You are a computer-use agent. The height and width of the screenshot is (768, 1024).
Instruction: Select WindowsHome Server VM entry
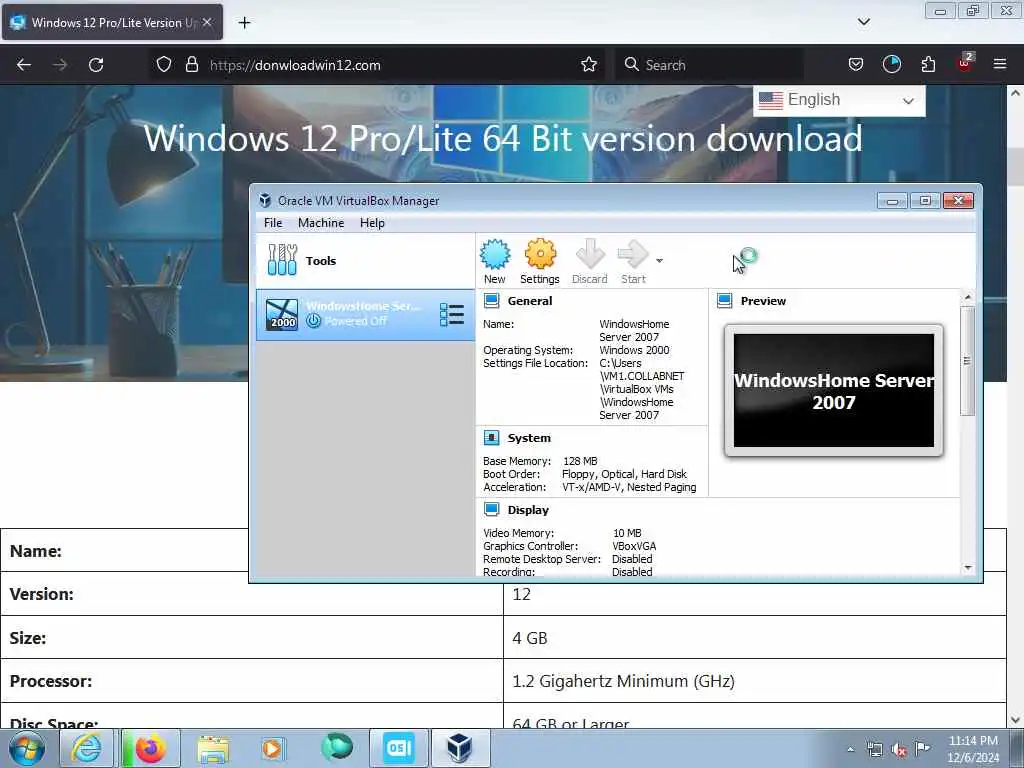coord(365,315)
